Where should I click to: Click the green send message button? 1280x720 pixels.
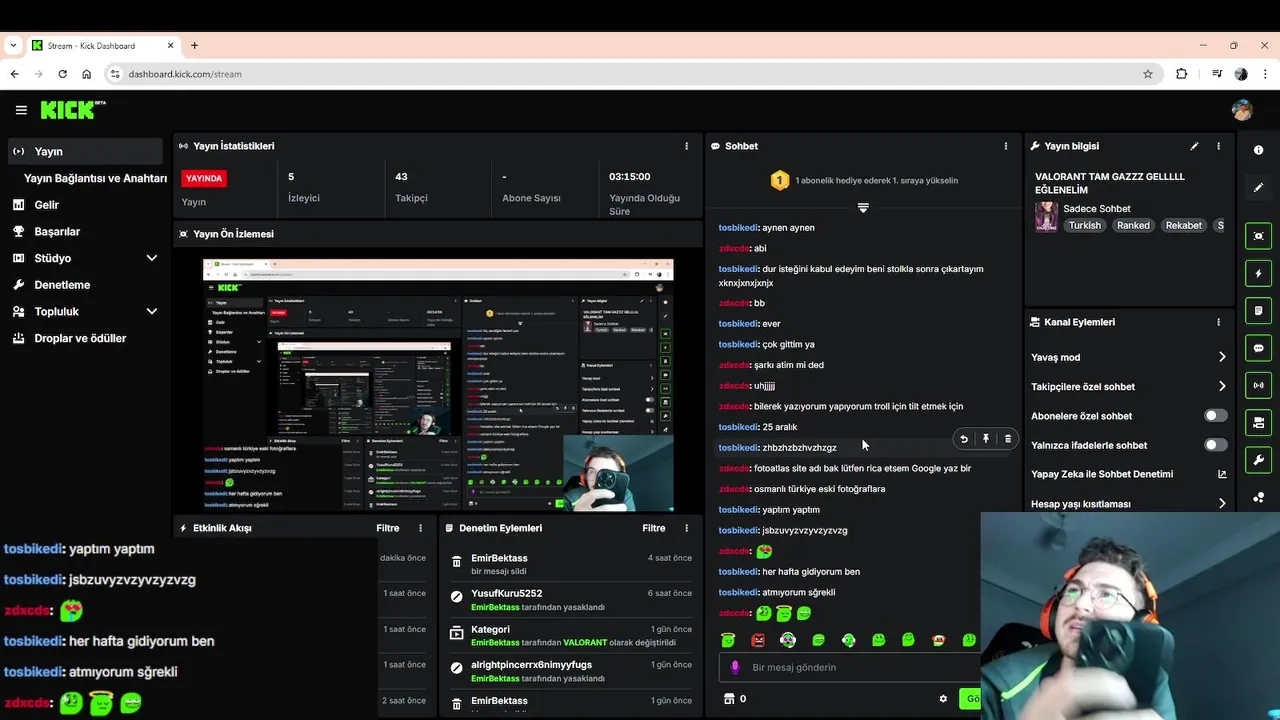(x=970, y=698)
